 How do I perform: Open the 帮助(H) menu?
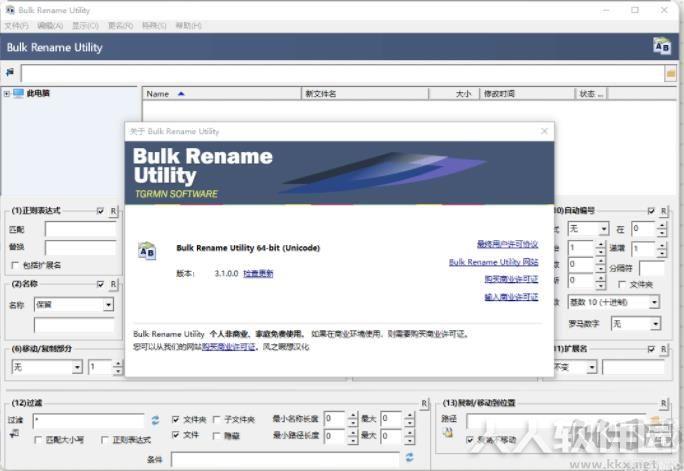(188, 26)
